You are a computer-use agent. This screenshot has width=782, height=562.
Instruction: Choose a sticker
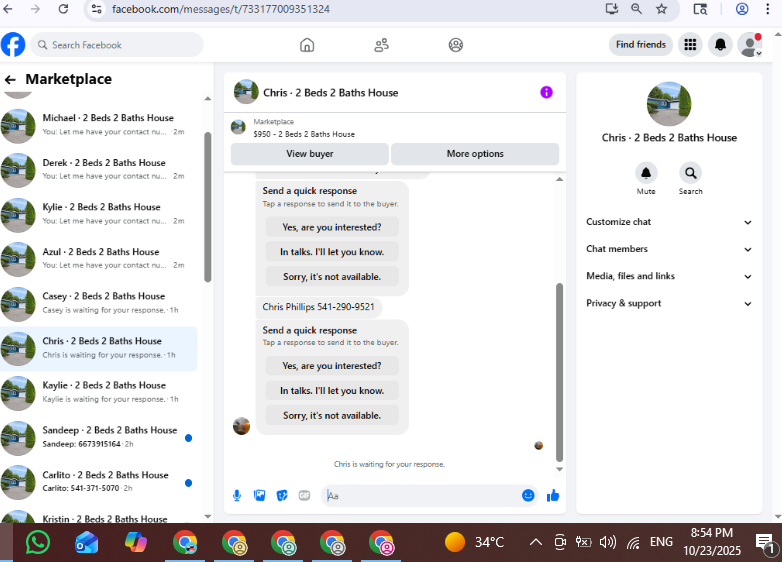click(x=282, y=495)
